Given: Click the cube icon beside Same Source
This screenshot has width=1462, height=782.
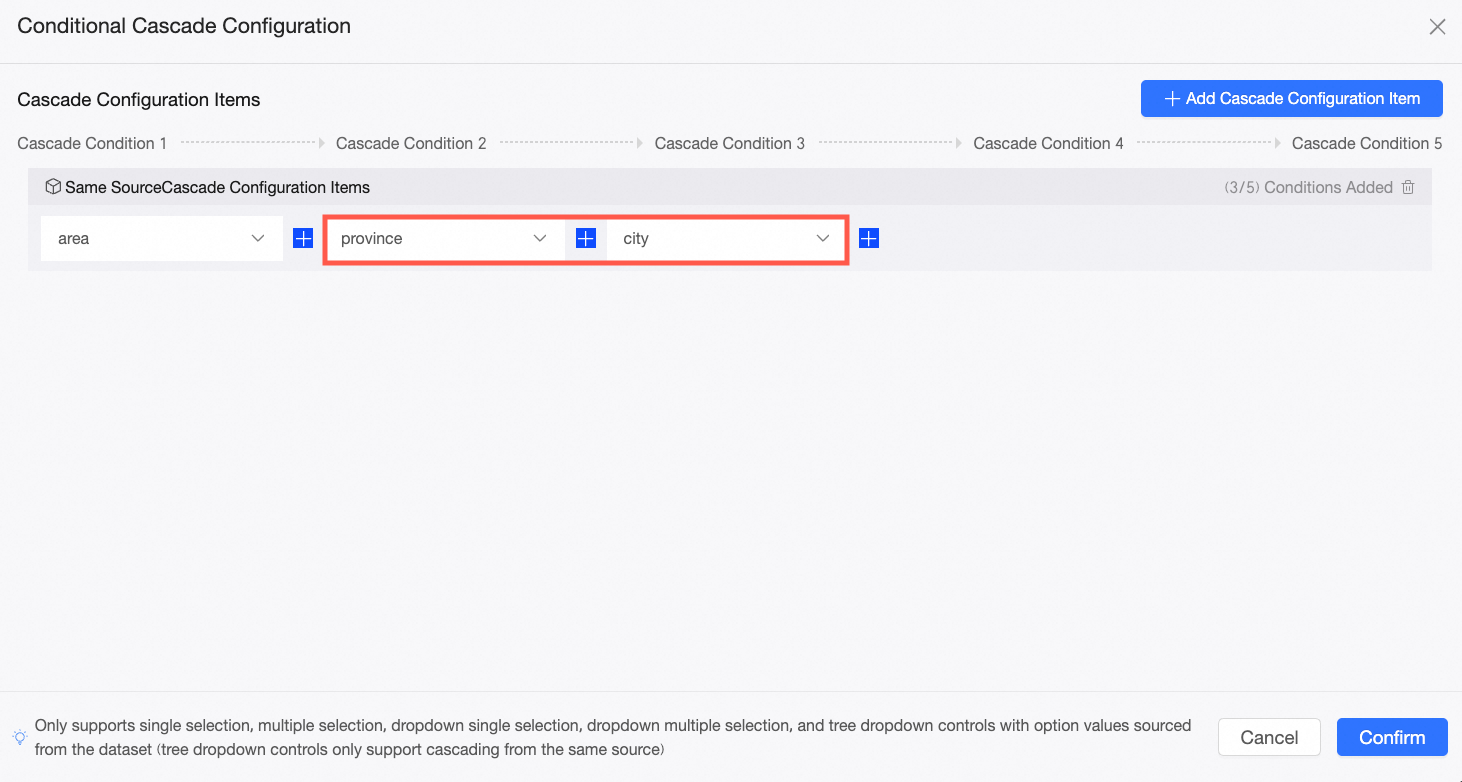Looking at the screenshot, I should click(53, 187).
